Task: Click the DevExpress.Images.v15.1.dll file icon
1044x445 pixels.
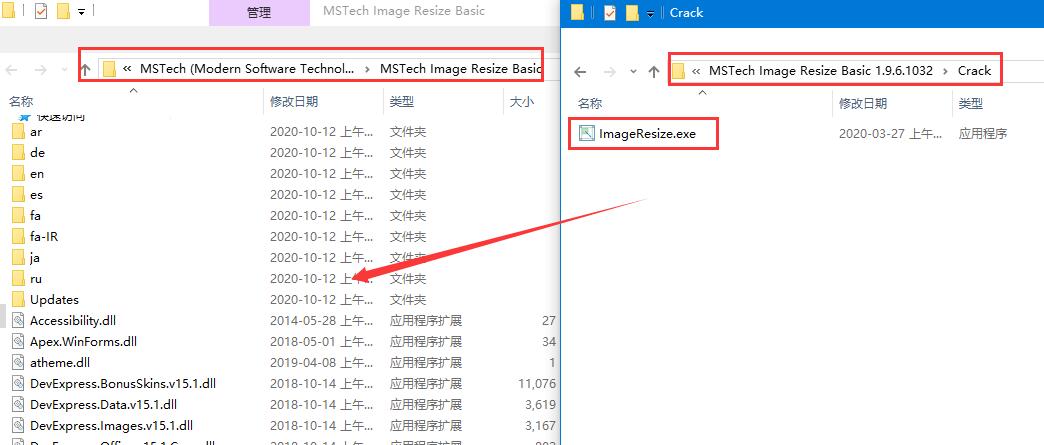Action: [19, 426]
